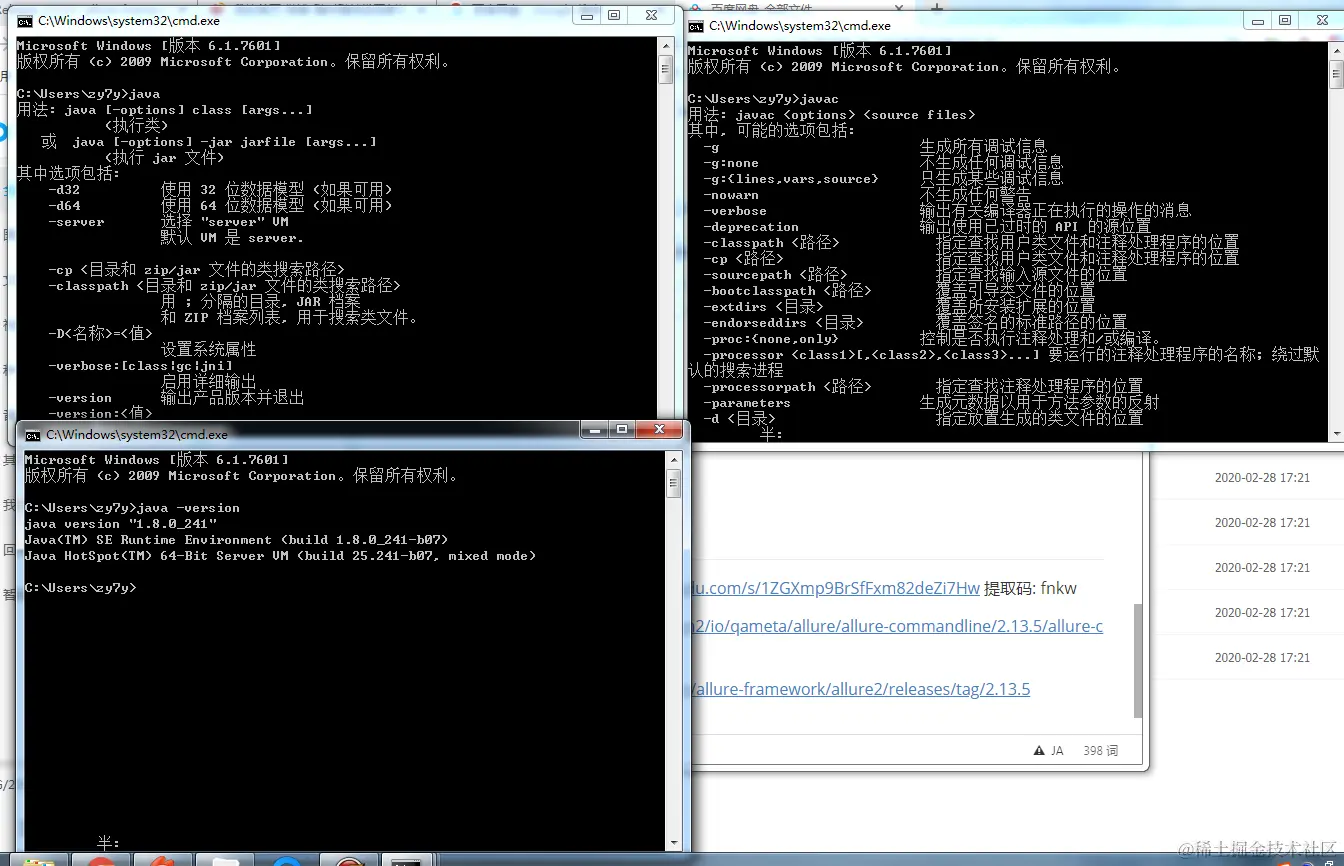
Task: Click the '-d32' option line in java window
Action: tap(220, 190)
